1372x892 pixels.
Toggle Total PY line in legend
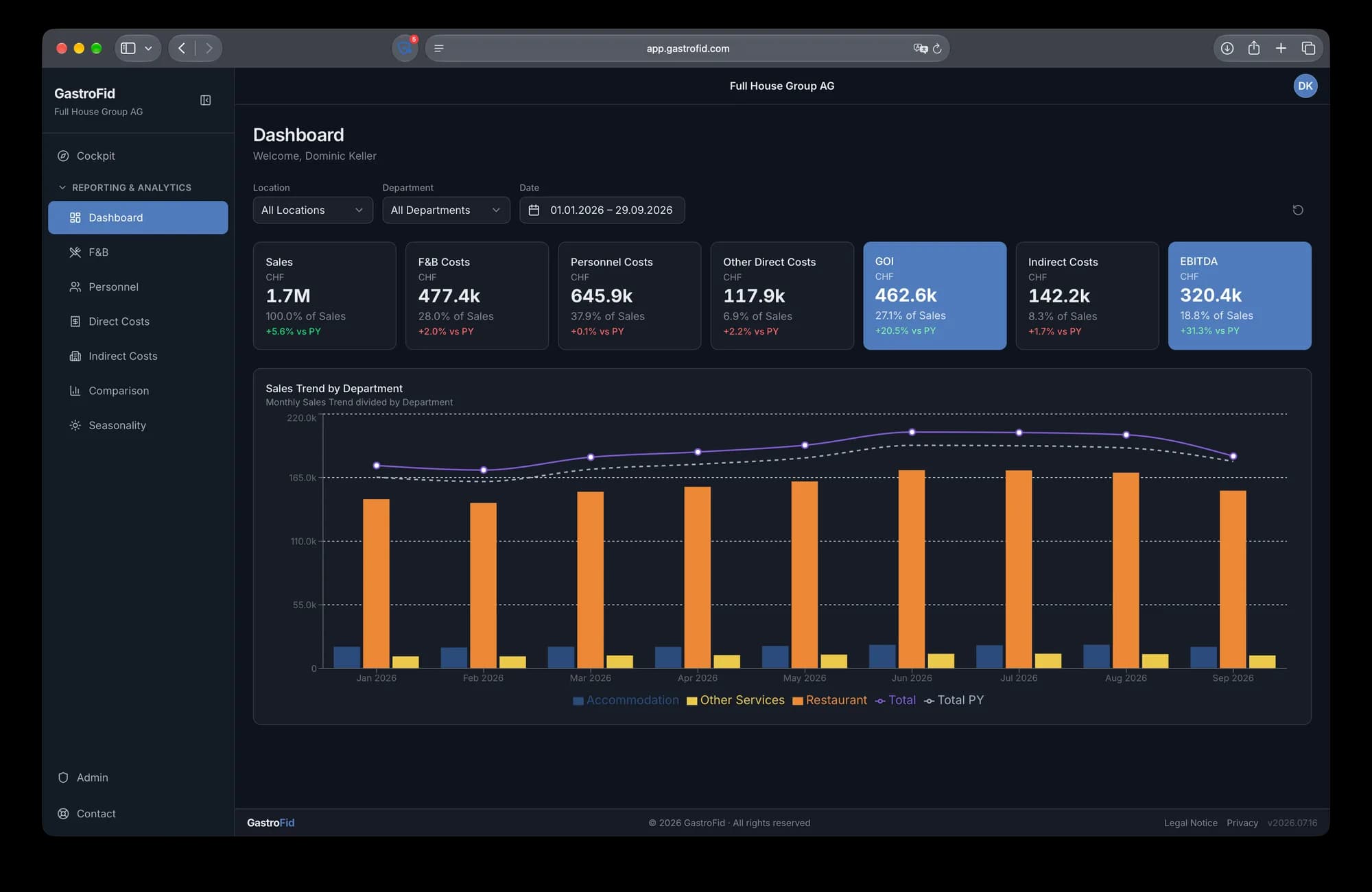[x=954, y=700]
